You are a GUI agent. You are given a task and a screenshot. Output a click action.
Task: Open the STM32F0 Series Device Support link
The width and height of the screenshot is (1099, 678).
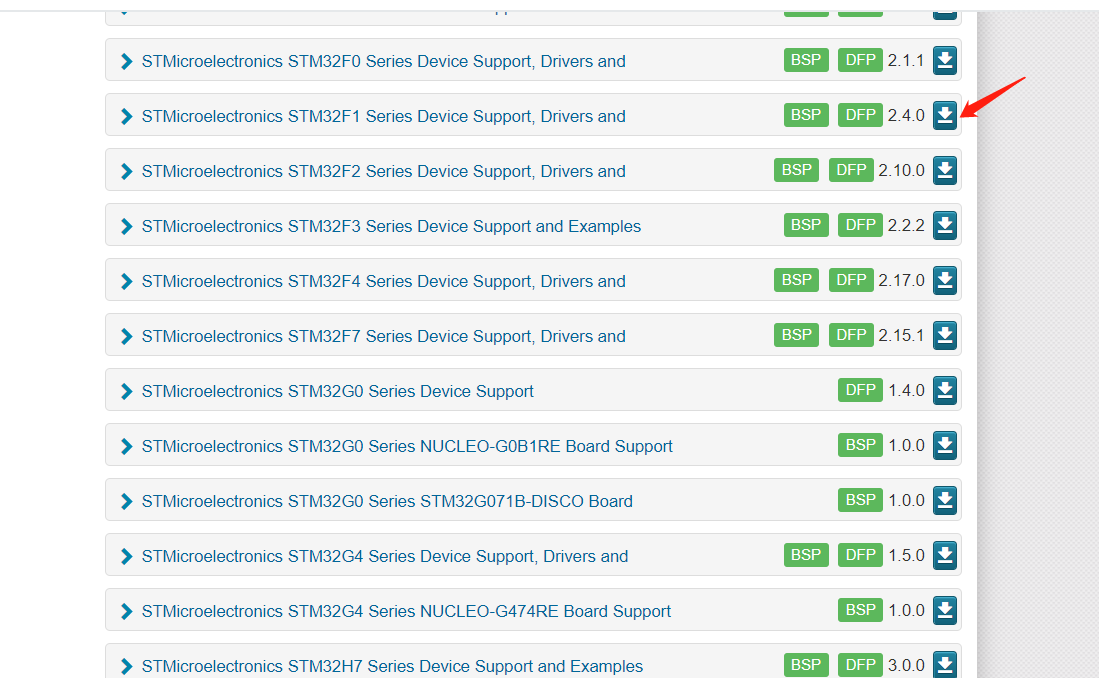coord(383,62)
